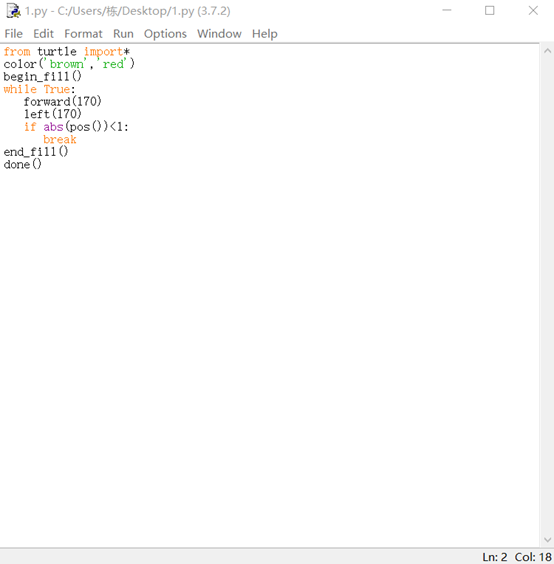Viewport: 554px width, 564px height.
Task: Open the File menu
Action: pyautogui.click(x=14, y=34)
